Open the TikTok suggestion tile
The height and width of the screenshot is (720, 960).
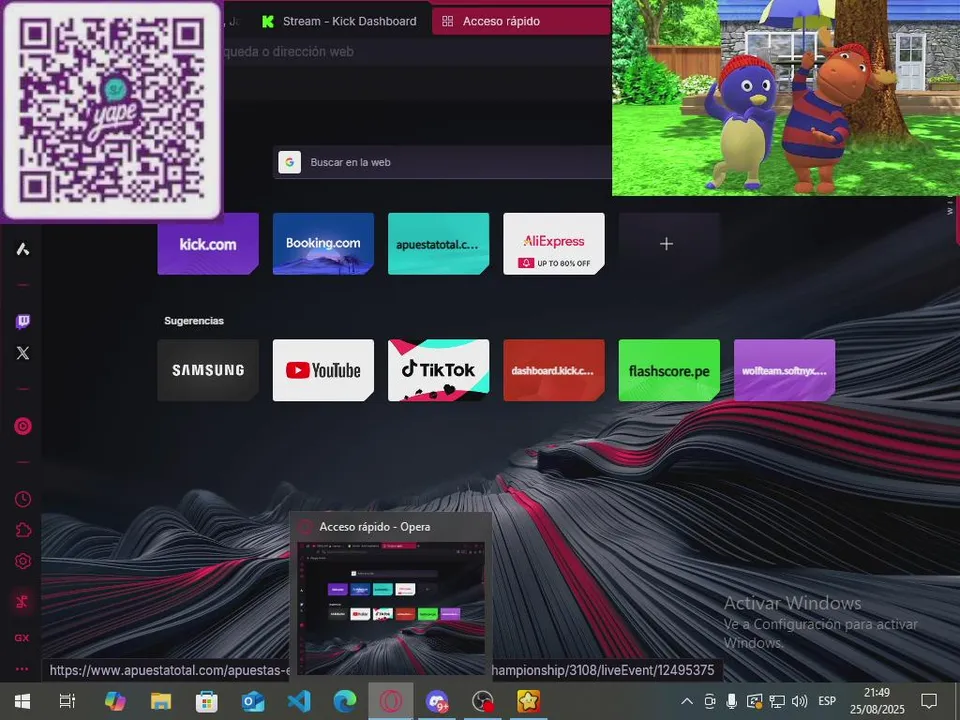tap(438, 370)
